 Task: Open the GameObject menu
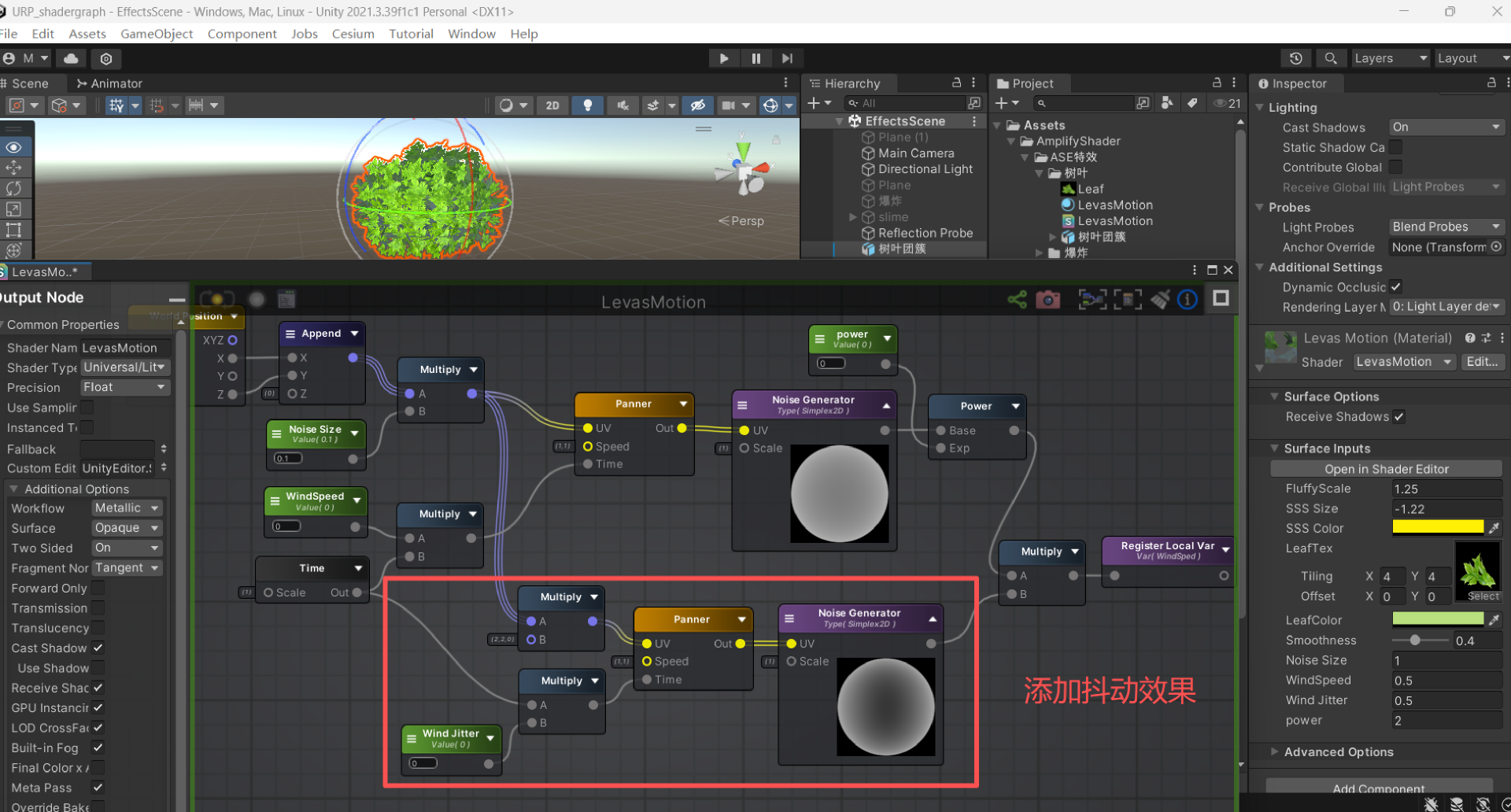pyautogui.click(x=157, y=34)
